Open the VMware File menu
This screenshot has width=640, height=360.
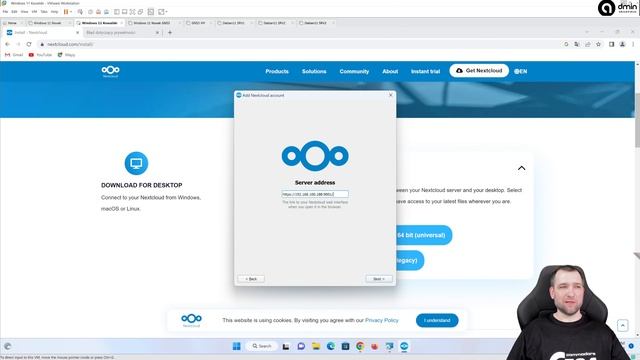tap(5, 12)
